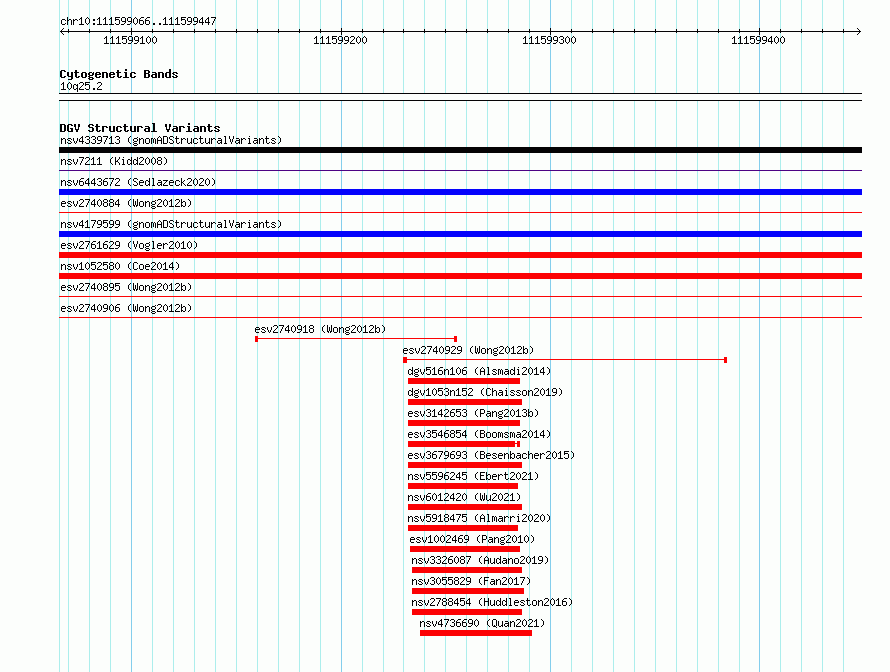Select the red esv1002469 variant bar
The height and width of the screenshot is (672, 890).
point(465,549)
